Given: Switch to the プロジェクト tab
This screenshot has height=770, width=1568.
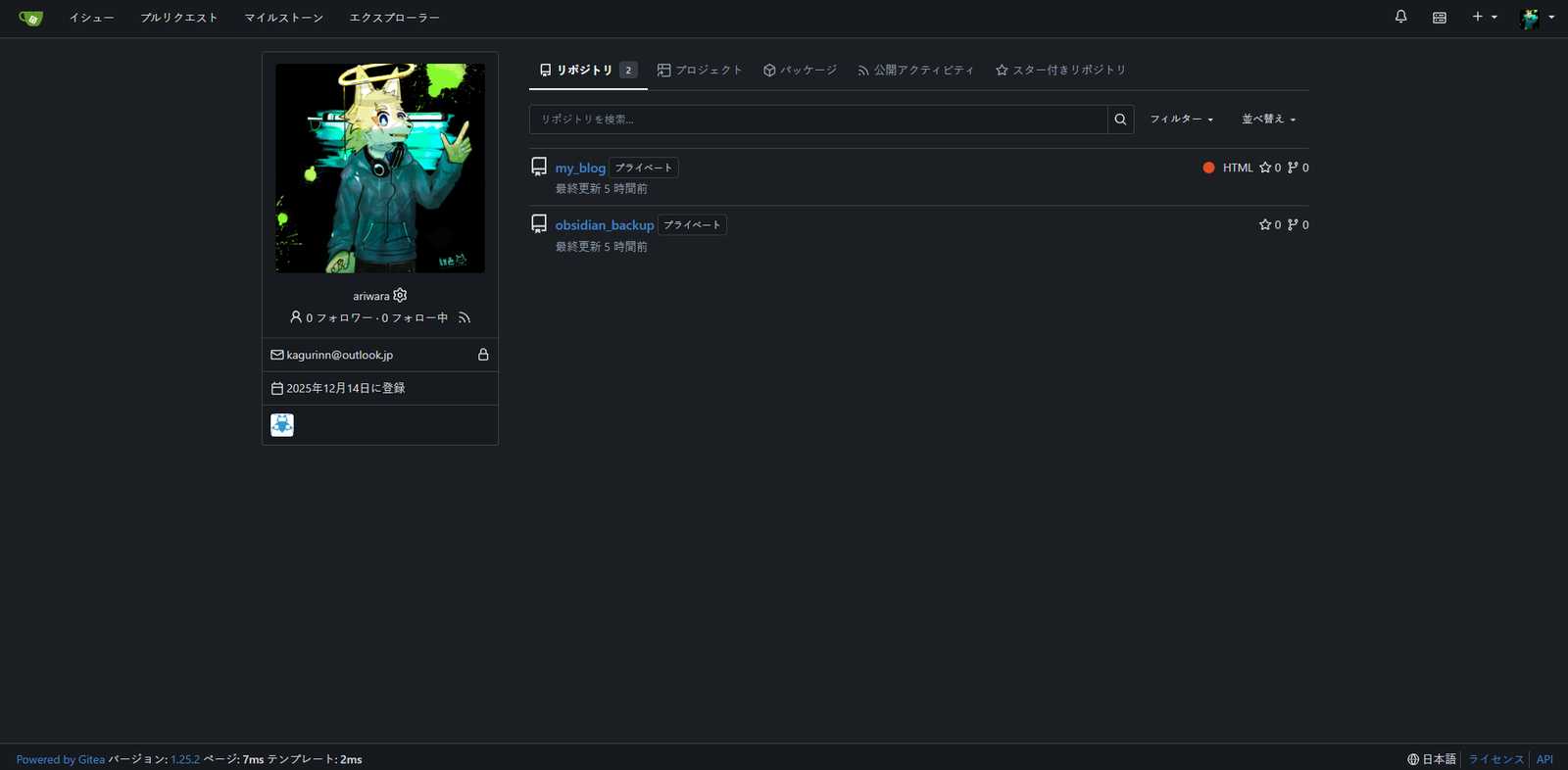Looking at the screenshot, I should tap(700, 71).
